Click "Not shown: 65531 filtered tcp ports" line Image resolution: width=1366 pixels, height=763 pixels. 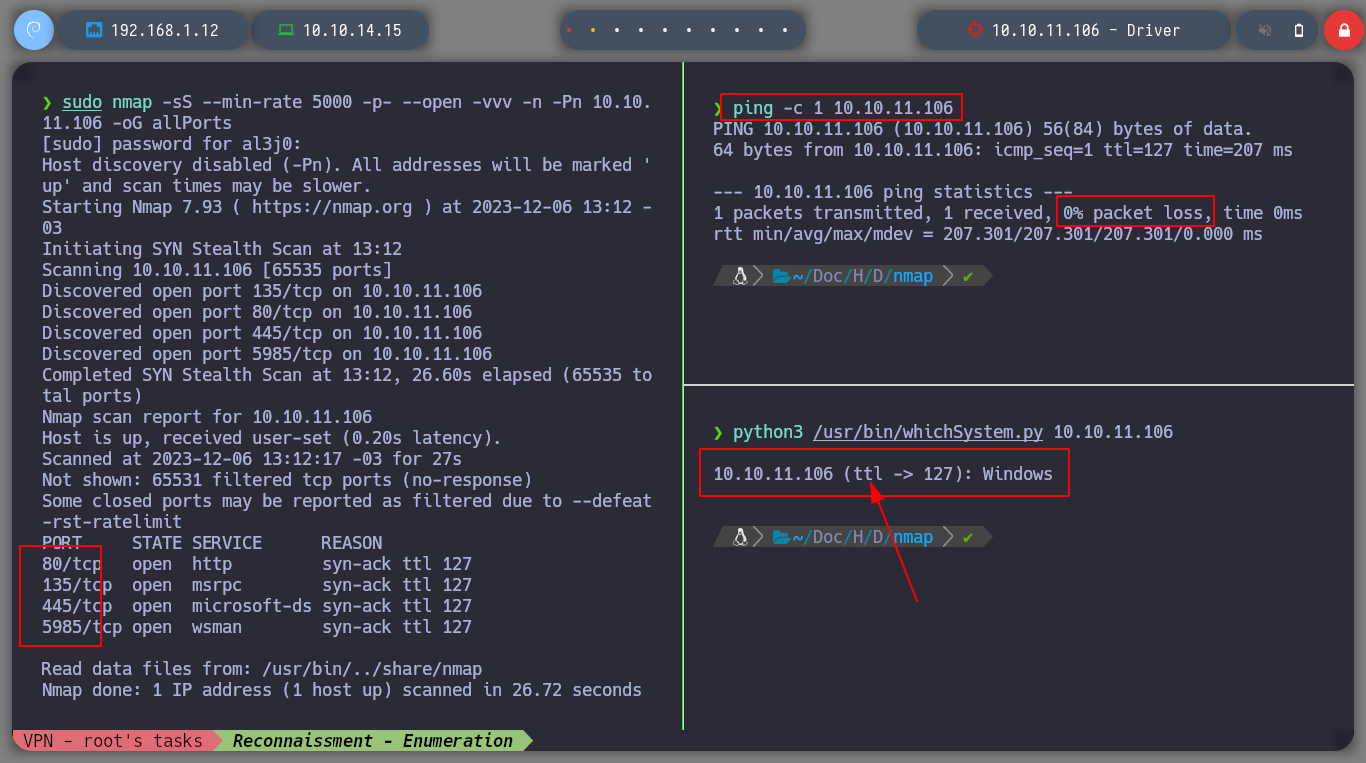(287, 480)
